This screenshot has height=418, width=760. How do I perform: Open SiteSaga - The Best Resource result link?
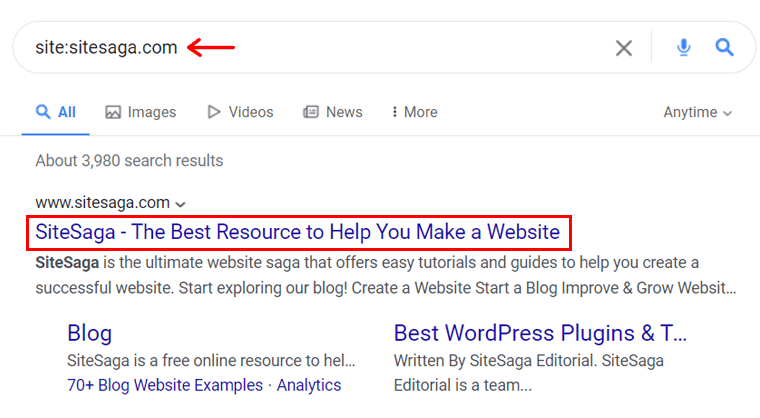298,232
